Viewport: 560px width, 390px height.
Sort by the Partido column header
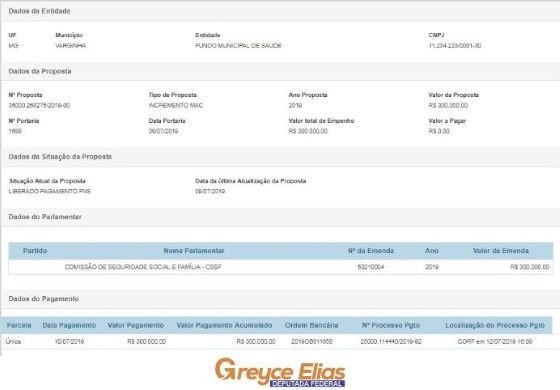[x=35, y=251]
